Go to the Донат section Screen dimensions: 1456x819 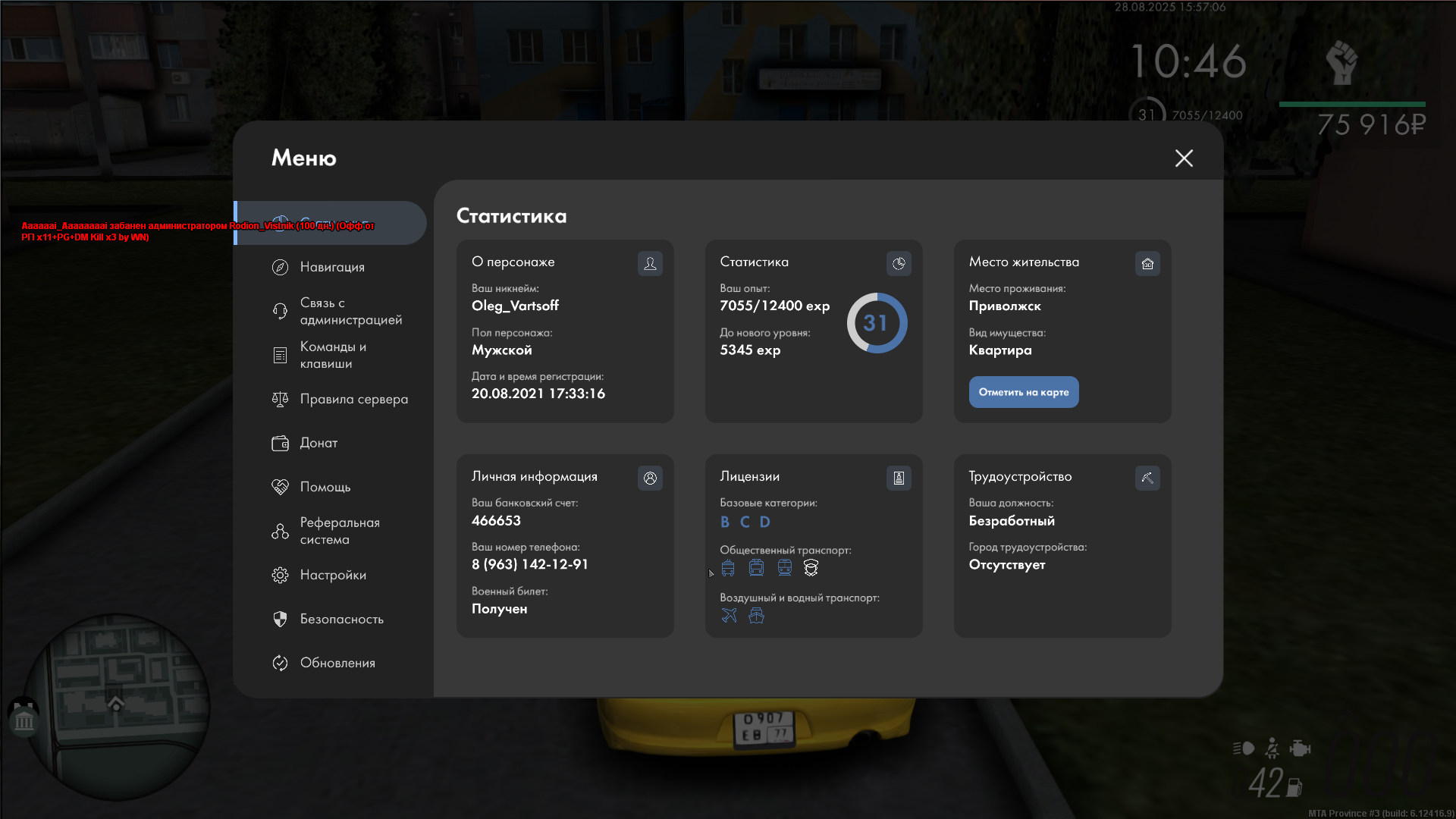318,444
